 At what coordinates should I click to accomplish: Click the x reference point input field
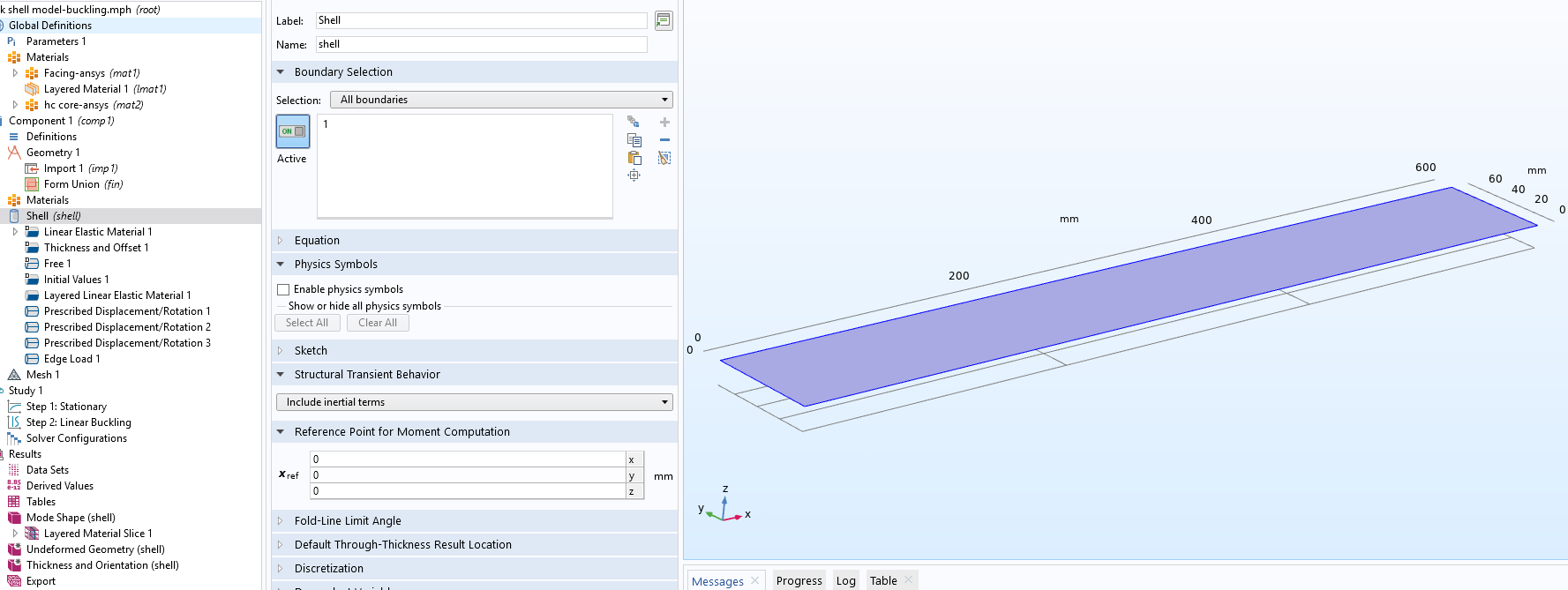pyautogui.click(x=468, y=459)
